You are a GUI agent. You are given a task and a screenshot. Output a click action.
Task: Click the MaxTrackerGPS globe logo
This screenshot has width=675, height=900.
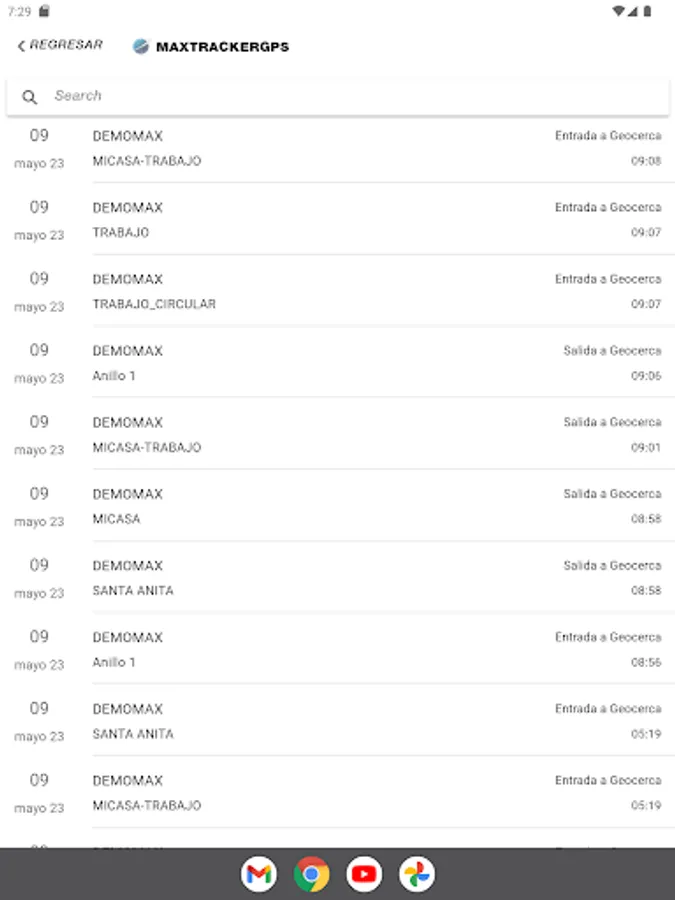click(141, 46)
